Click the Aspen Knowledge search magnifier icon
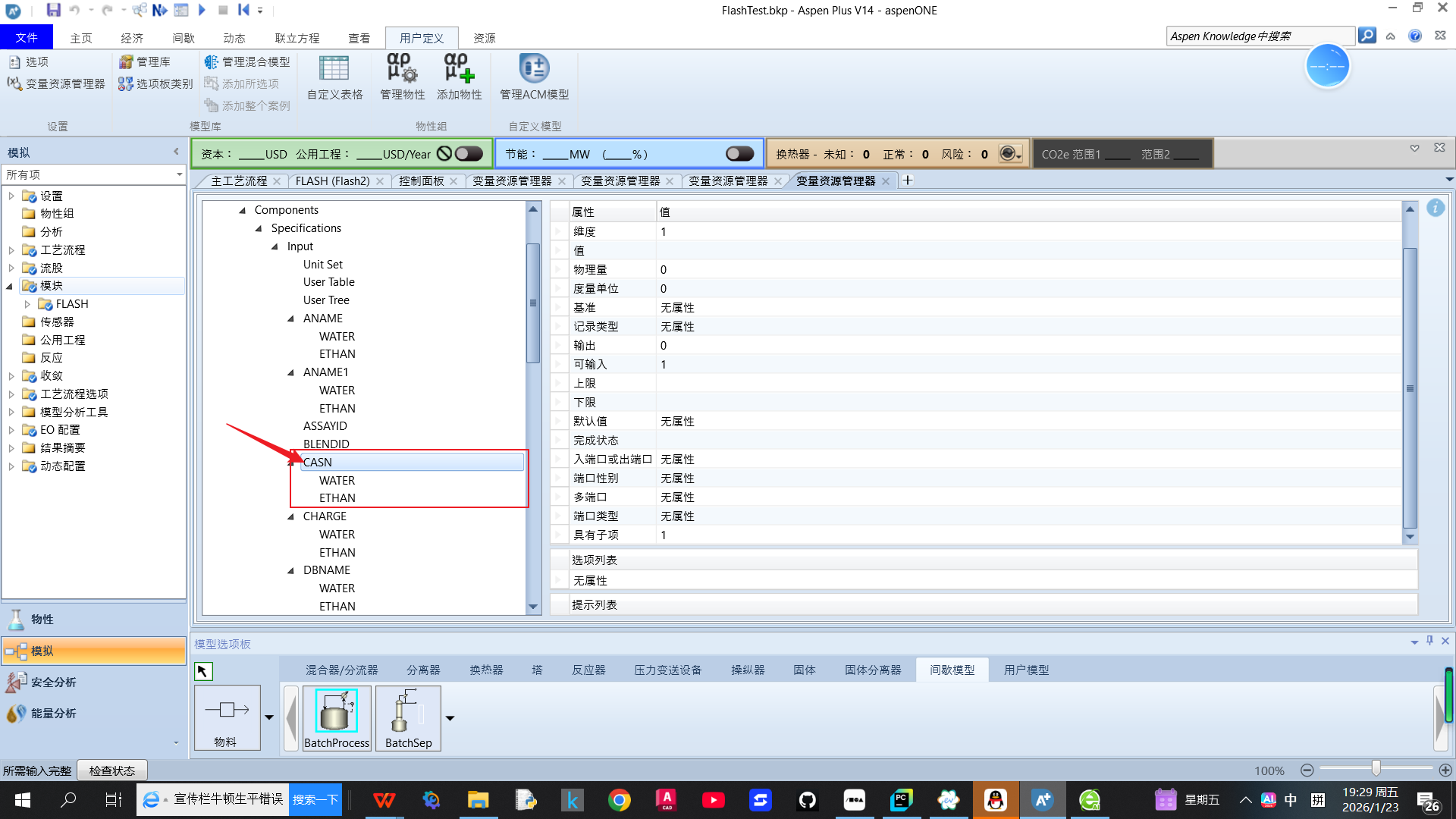This screenshot has height=819, width=1456. click(1367, 36)
